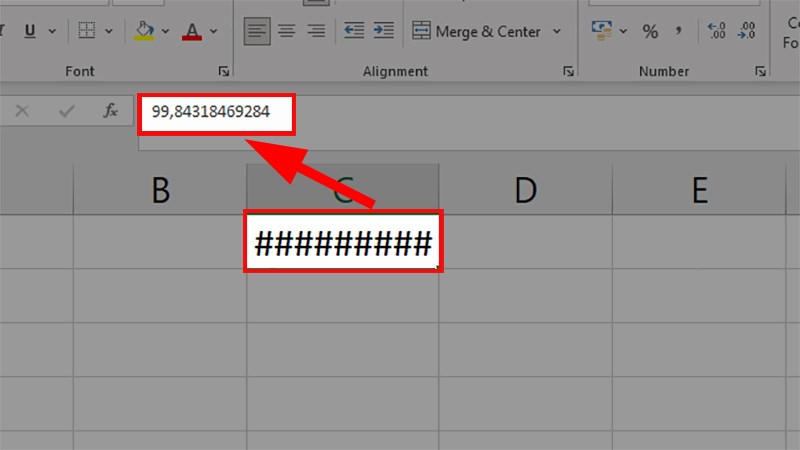Select column D header
Viewport: 800px width, 450px height.
[525, 189]
